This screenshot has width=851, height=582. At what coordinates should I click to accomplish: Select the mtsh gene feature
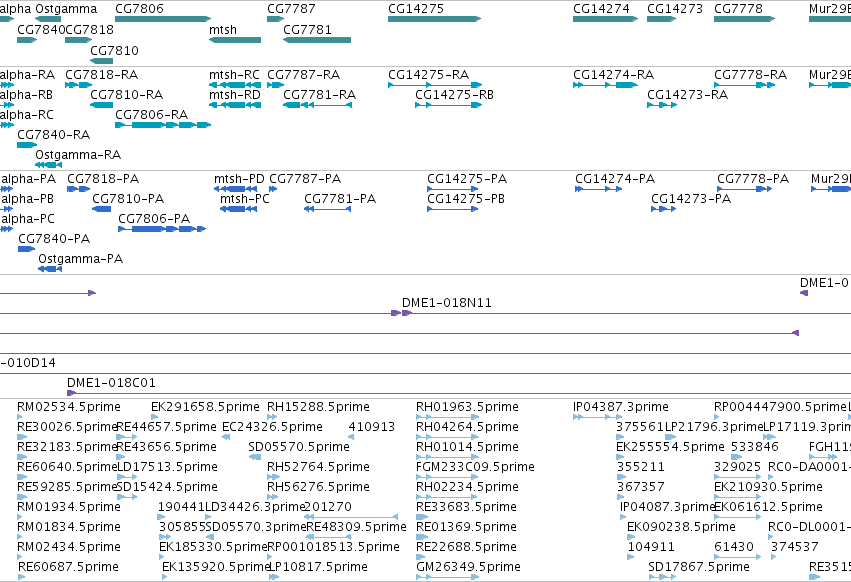pyautogui.click(x=235, y=40)
